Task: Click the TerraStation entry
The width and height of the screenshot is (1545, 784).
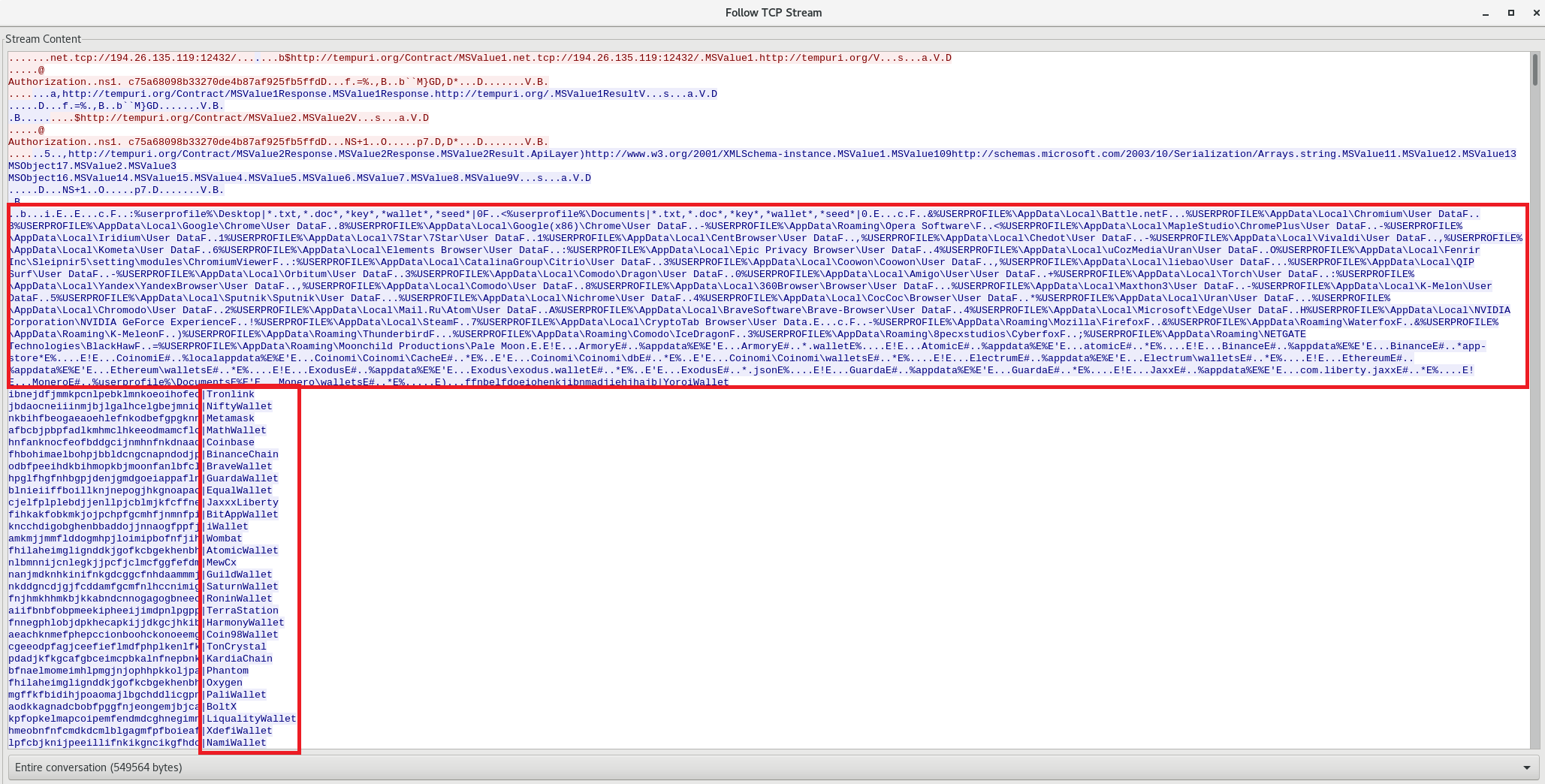Action: (242, 611)
